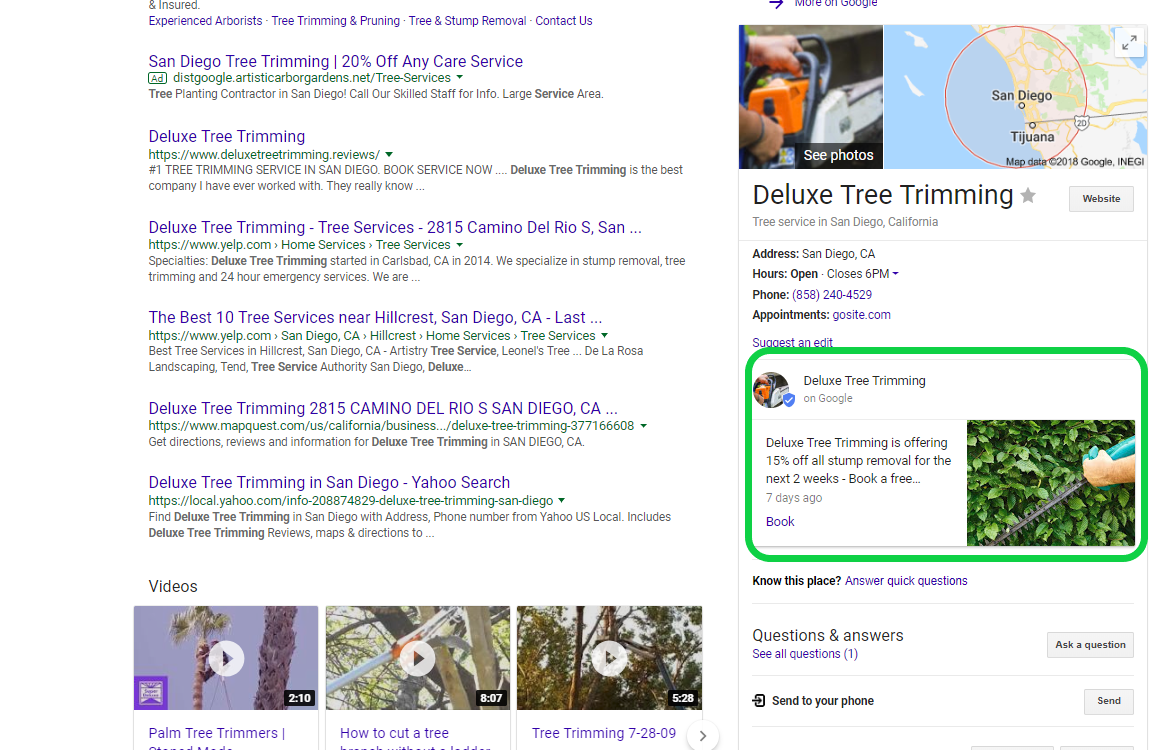Viewport: 1154px width, 750px height.
Task: Click Book link in the Google post
Action: pos(779,521)
